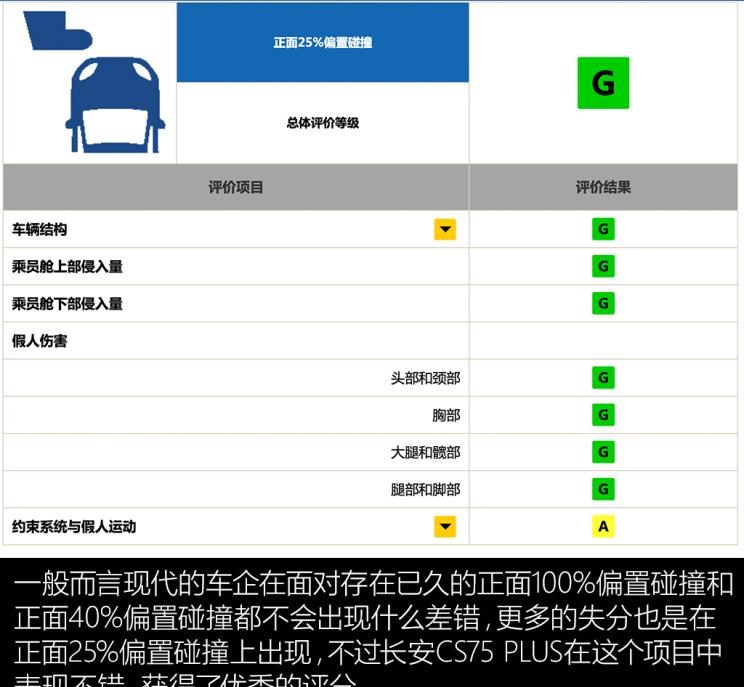Select the 车辆结构 row label
This screenshot has width=744, height=687.
39,230
